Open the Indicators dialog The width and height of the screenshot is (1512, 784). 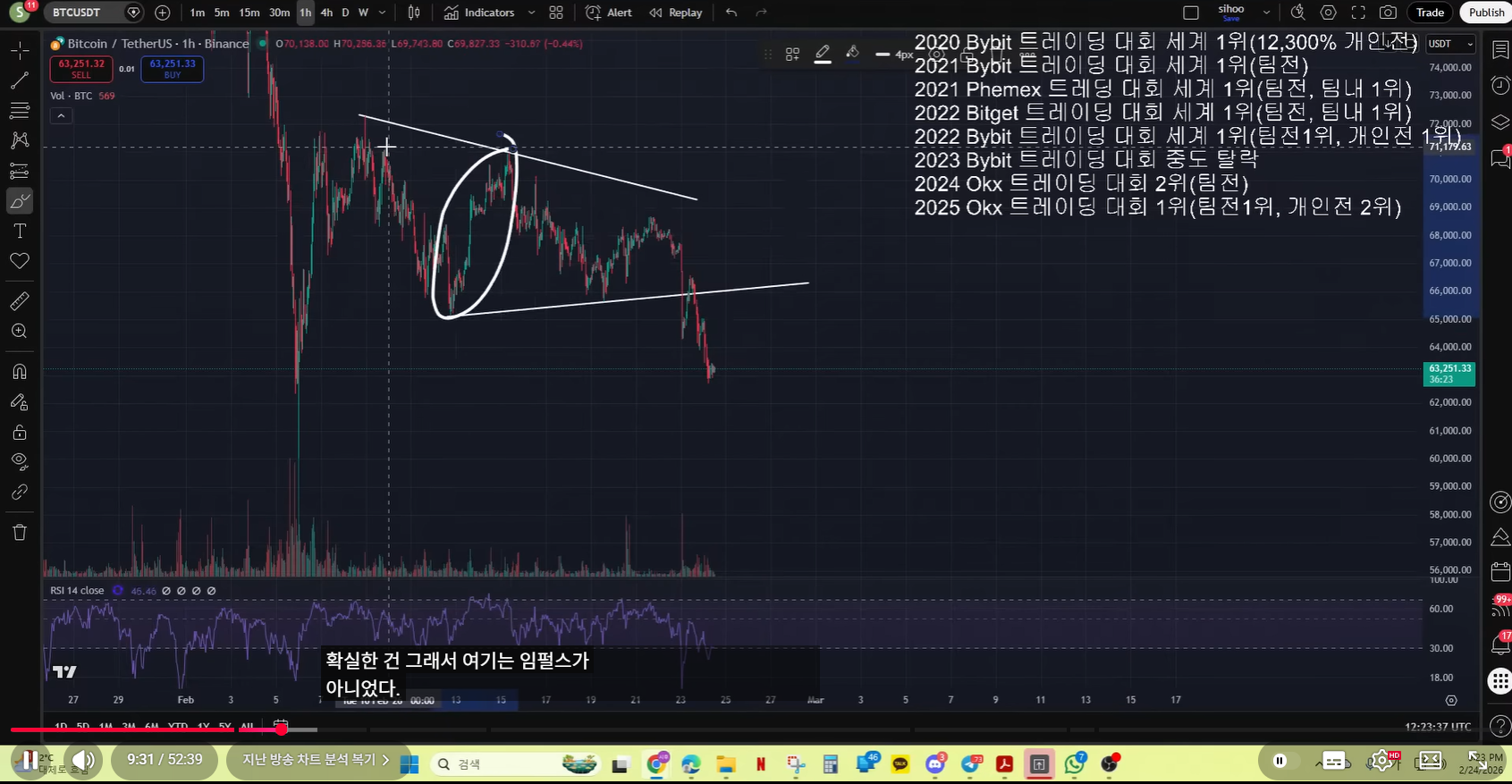pyautogui.click(x=480, y=13)
